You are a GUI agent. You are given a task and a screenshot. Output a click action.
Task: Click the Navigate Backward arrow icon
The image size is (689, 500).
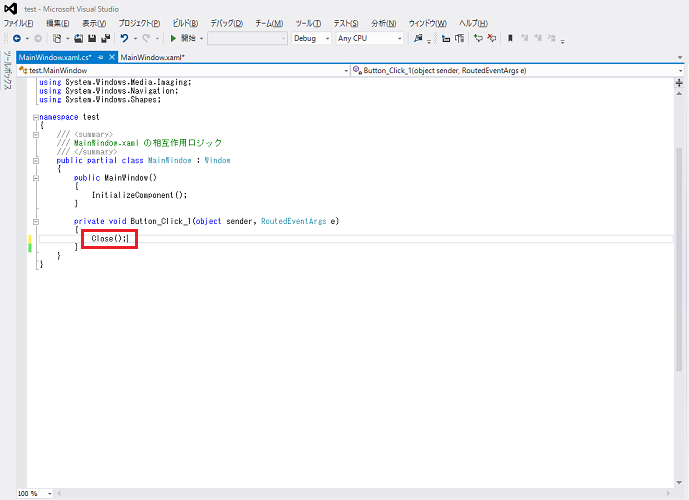click(17, 39)
